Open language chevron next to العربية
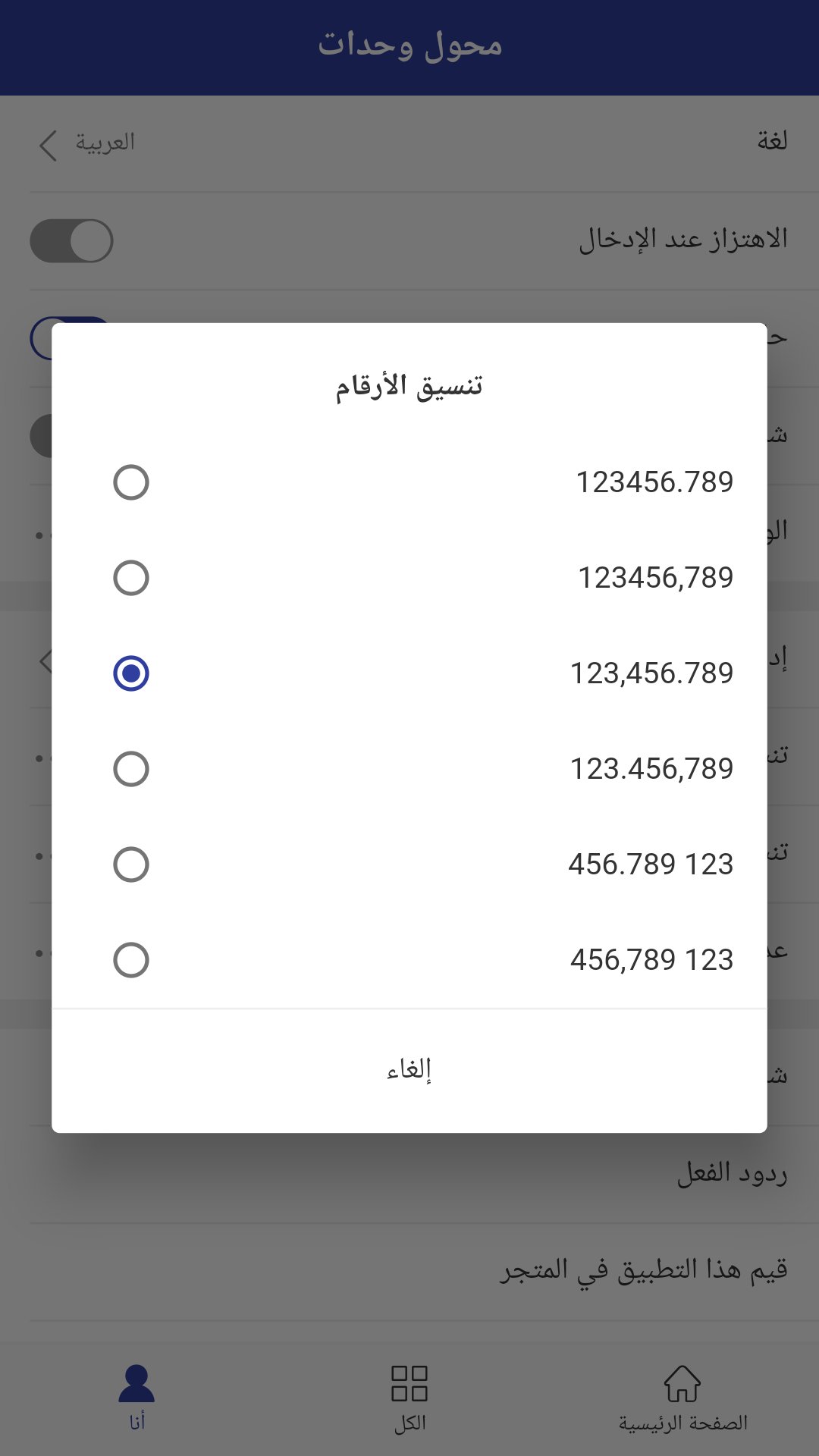 (x=48, y=145)
